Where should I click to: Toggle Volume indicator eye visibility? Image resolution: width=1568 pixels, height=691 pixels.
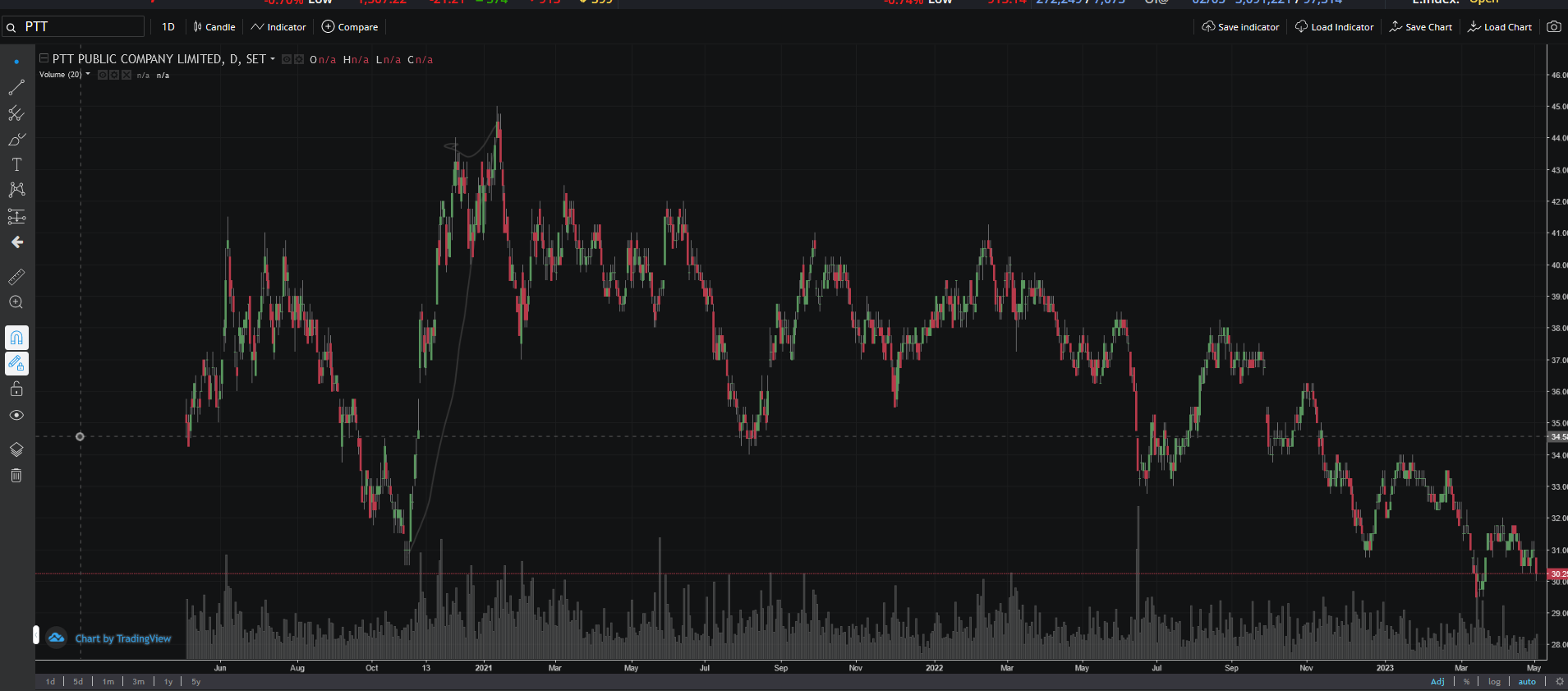(x=103, y=75)
